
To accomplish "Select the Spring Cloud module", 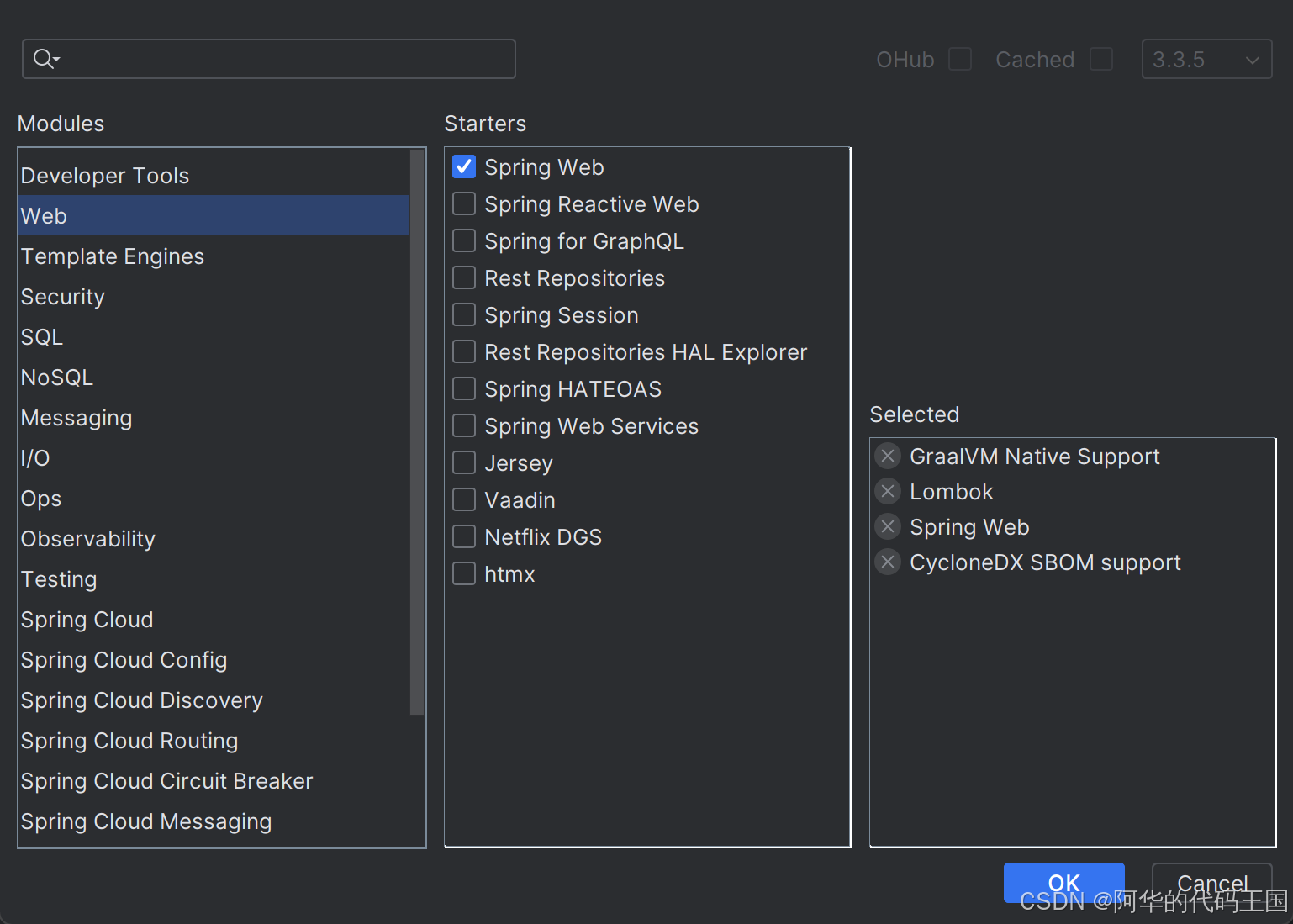I will (x=214, y=619).
